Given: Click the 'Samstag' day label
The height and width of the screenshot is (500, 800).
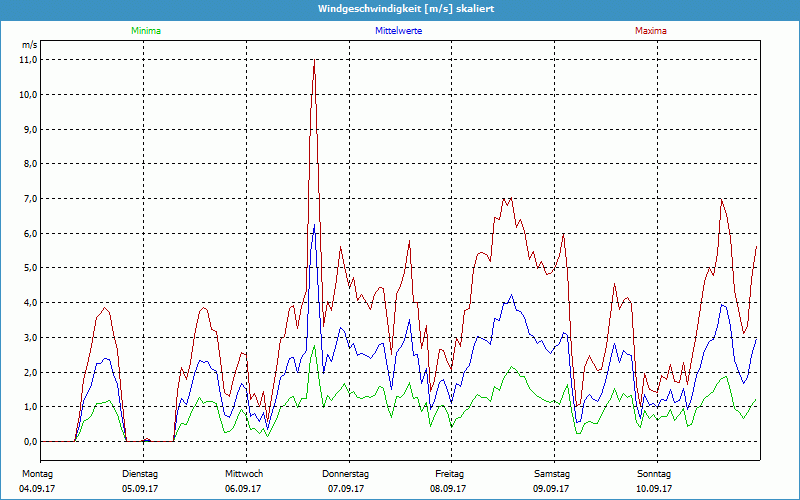Looking at the screenshot, I should click(552, 474).
